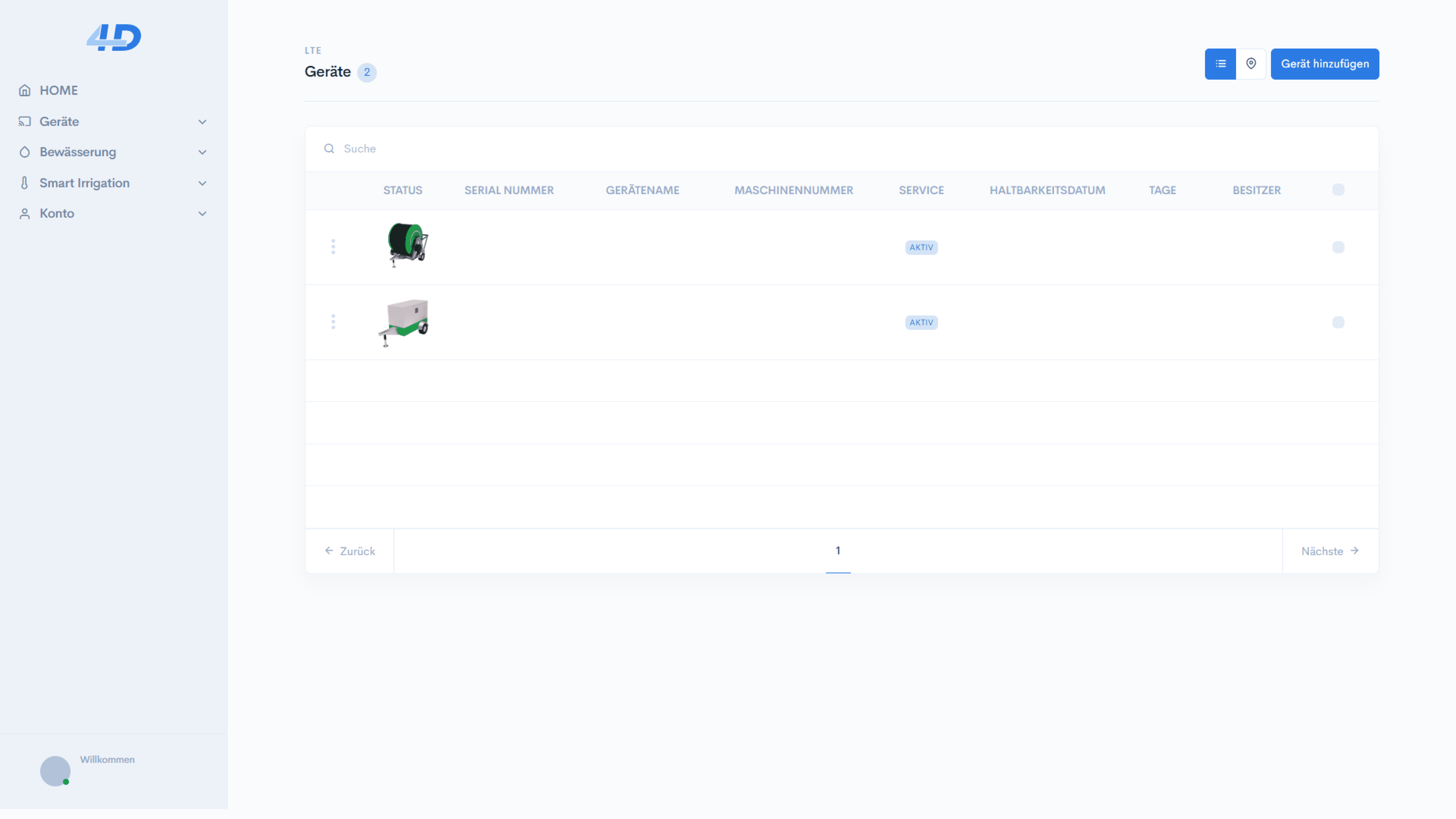Toggle select-all checkbox in table header
1456x819 pixels.
pos(1338,190)
